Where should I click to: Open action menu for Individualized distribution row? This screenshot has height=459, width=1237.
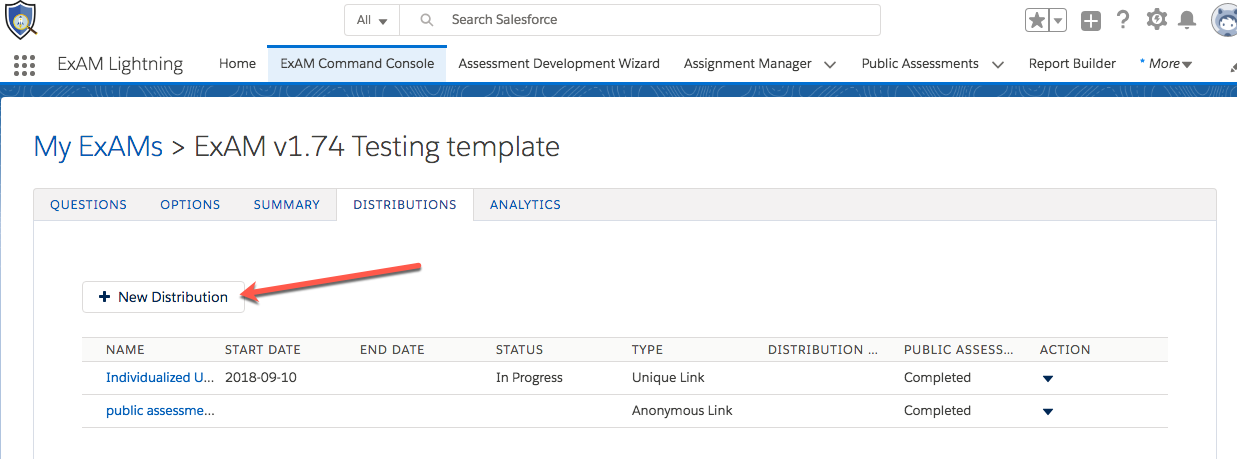click(x=1048, y=379)
